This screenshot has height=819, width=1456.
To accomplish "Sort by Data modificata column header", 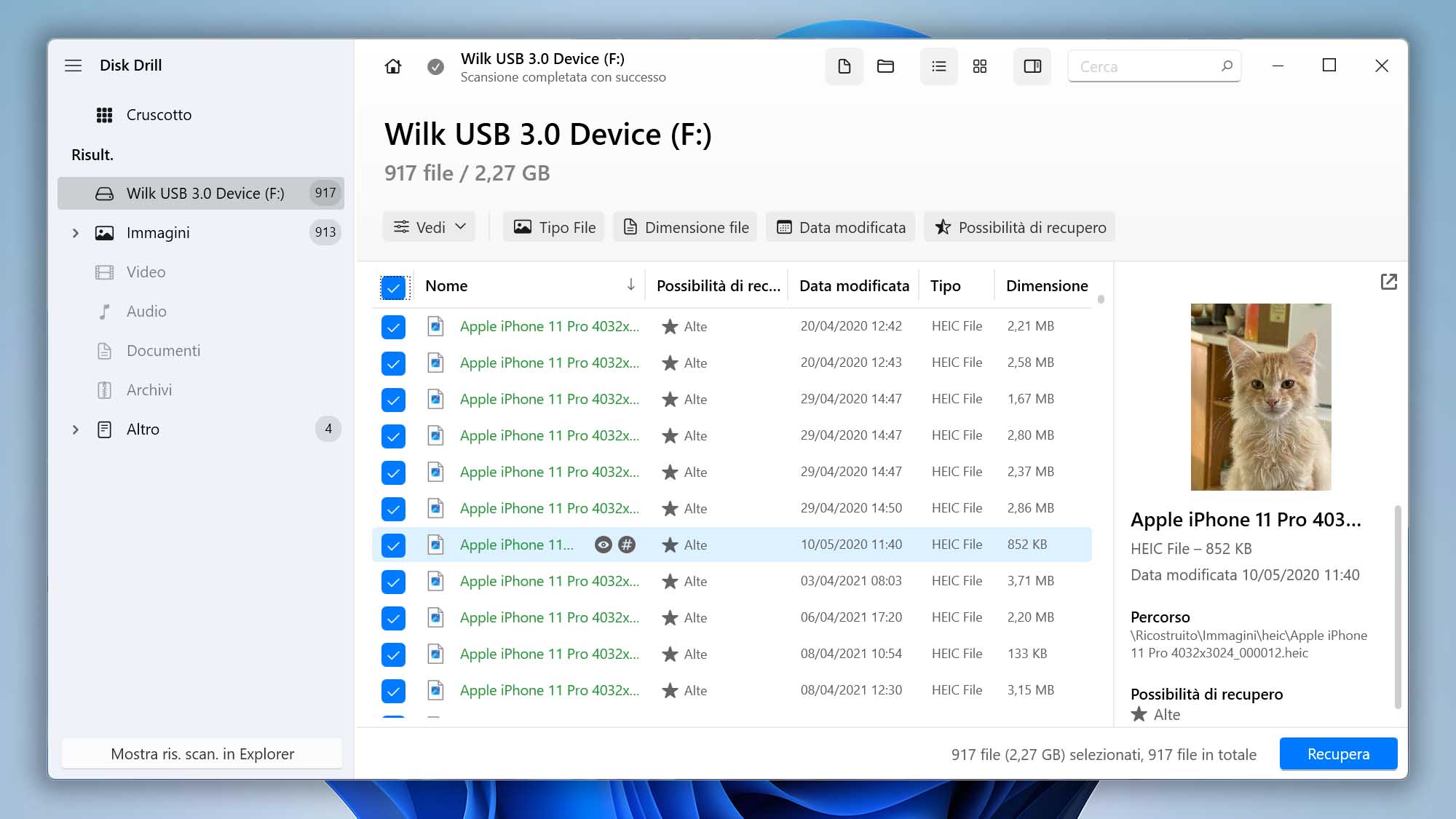I will point(854,285).
